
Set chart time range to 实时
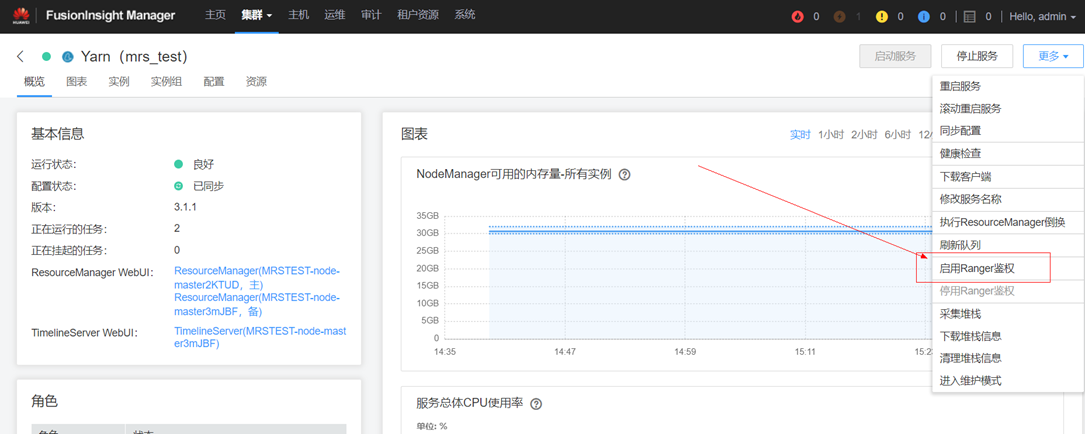[x=800, y=135]
